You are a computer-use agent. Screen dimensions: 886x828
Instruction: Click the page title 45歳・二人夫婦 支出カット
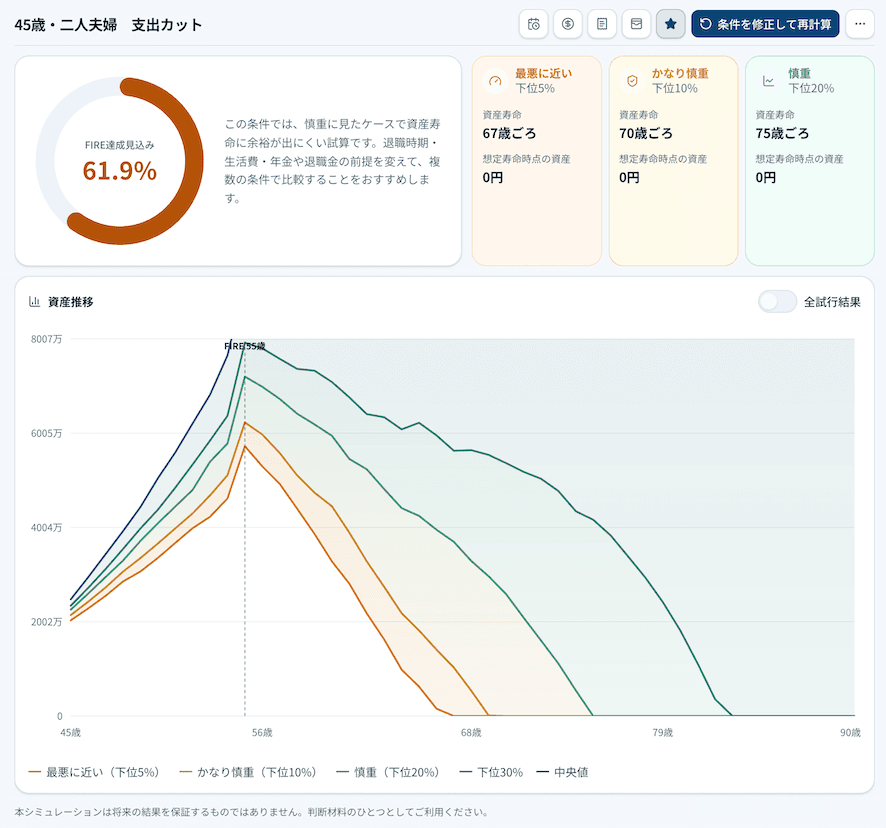108,25
